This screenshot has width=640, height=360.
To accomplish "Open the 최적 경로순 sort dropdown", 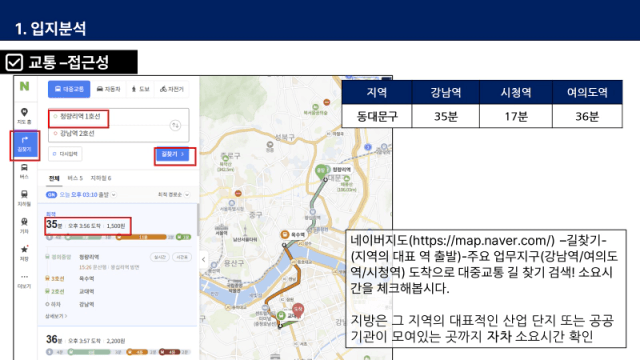I will point(173,195).
